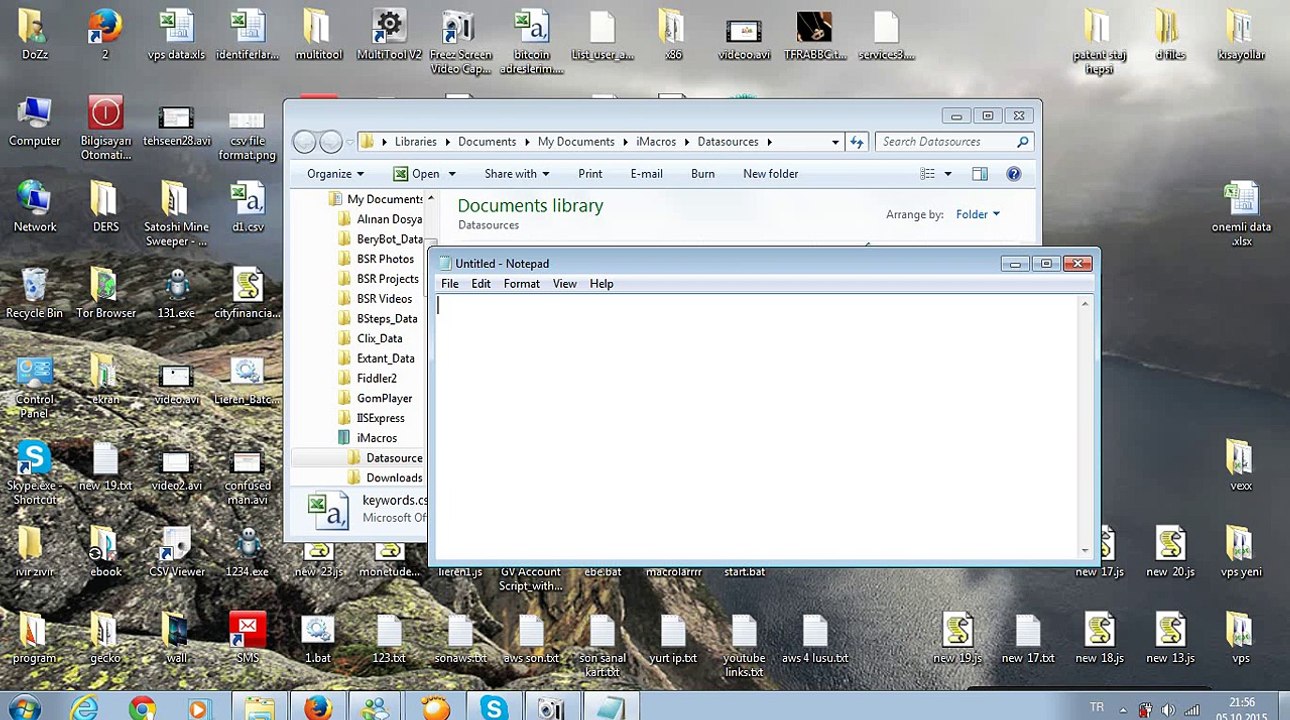Open the Skype.exe shortcut on desktop
Viewport: 1290px width, 720px height.
(34, 474)
